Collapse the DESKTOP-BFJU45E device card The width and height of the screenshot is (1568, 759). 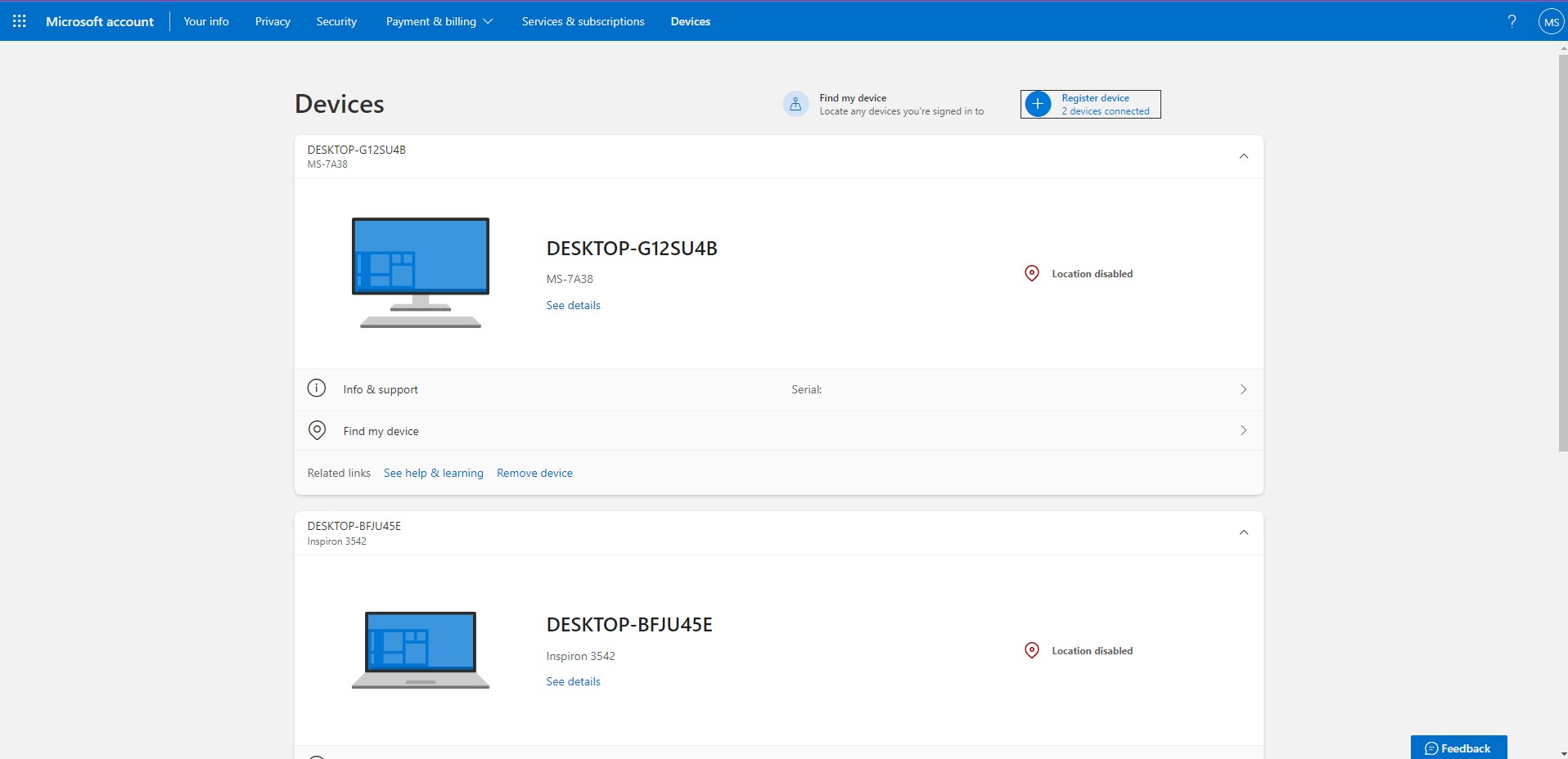coord(1244,532)
